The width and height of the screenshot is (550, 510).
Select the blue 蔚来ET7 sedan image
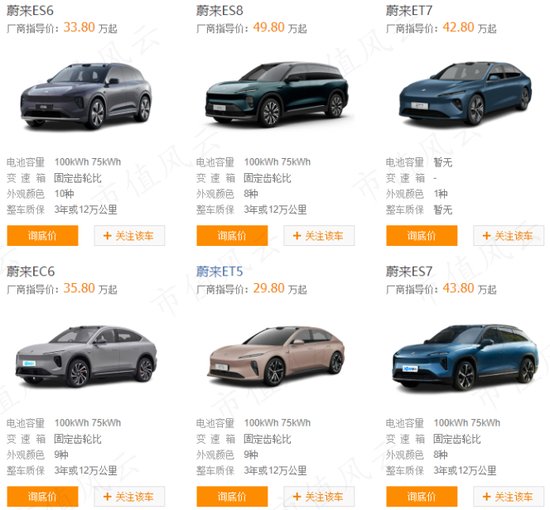[x=465, y=93]
